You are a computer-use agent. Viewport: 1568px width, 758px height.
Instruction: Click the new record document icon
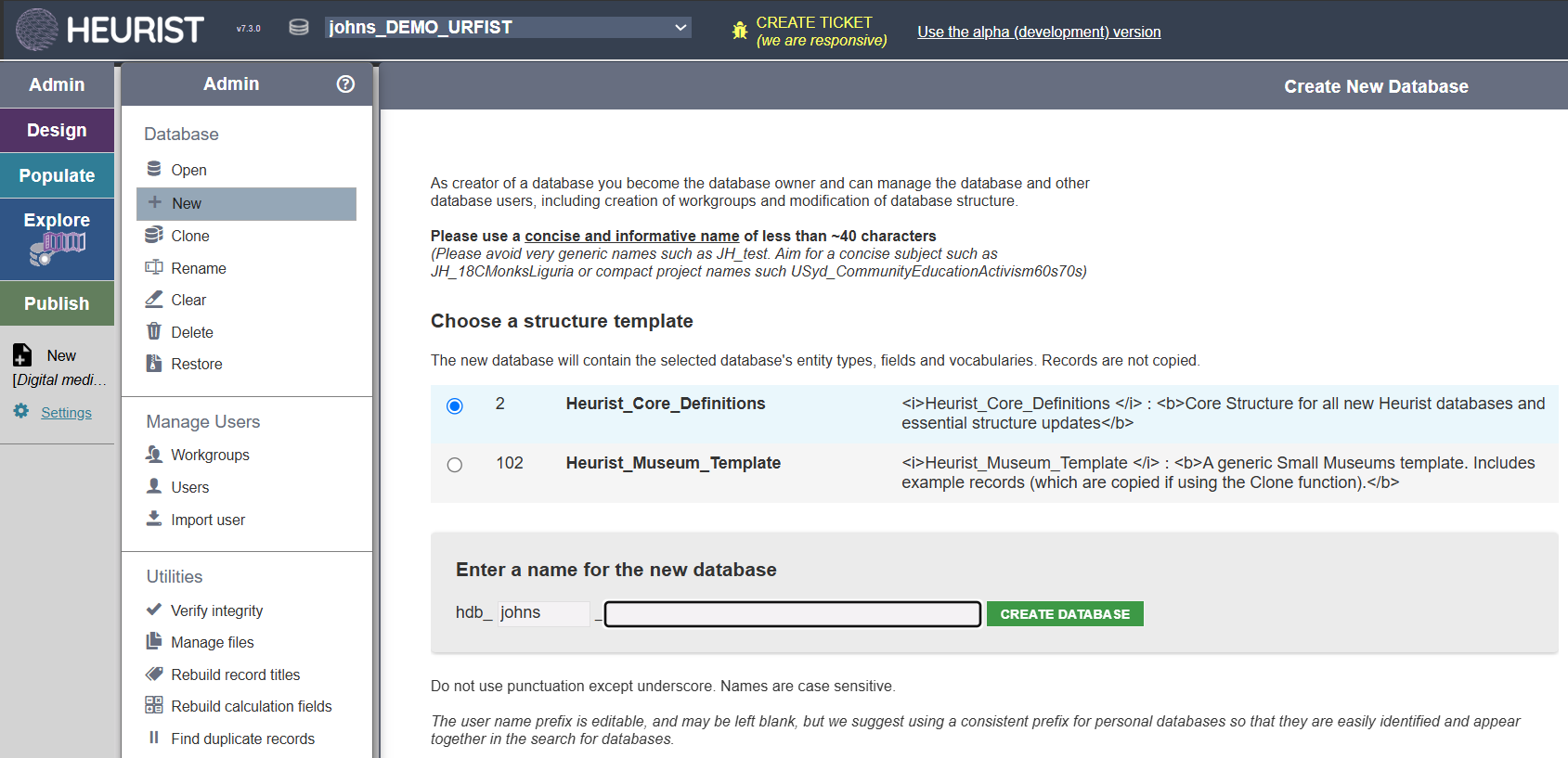[x=22, y=354]
